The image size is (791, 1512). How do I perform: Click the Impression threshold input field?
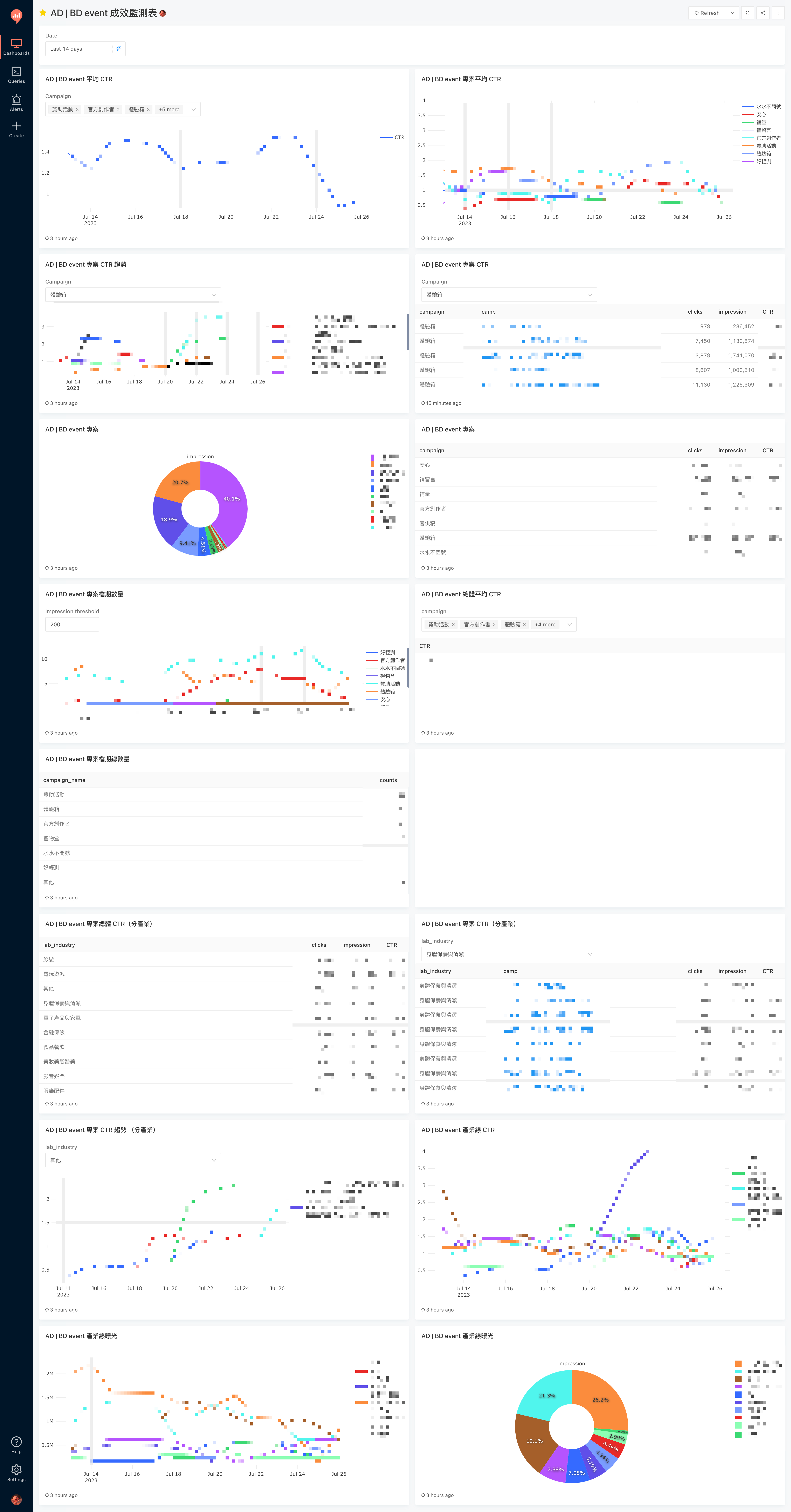72,625
